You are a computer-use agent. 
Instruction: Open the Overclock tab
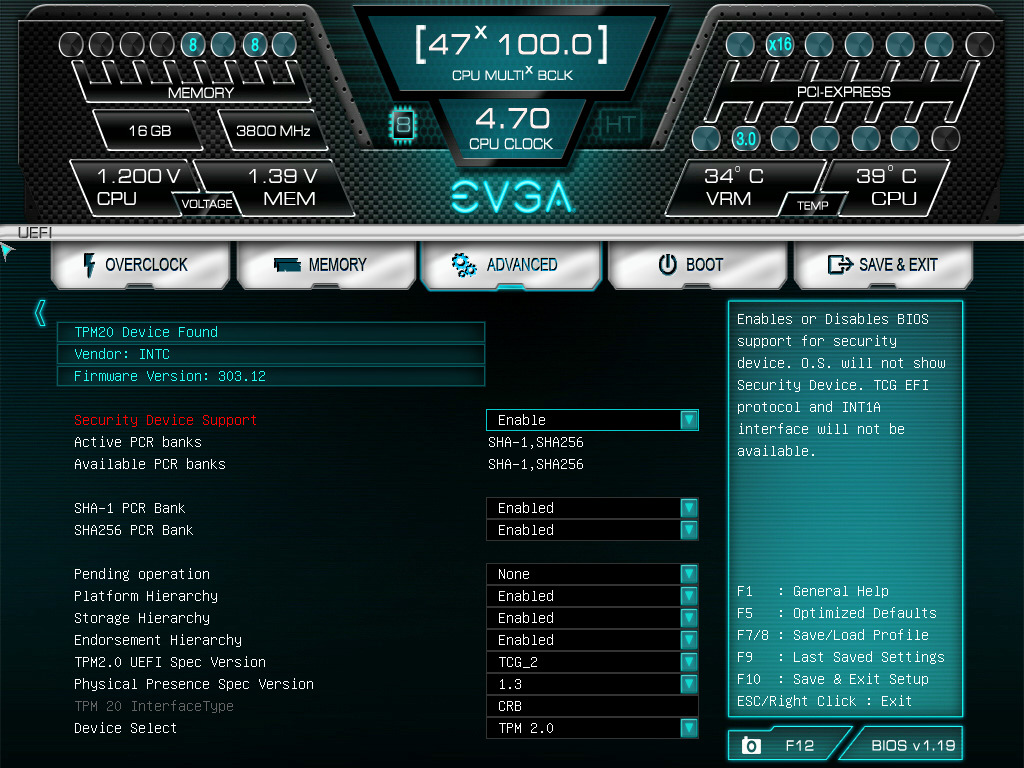pyautogui.click(x=140, y=264)
